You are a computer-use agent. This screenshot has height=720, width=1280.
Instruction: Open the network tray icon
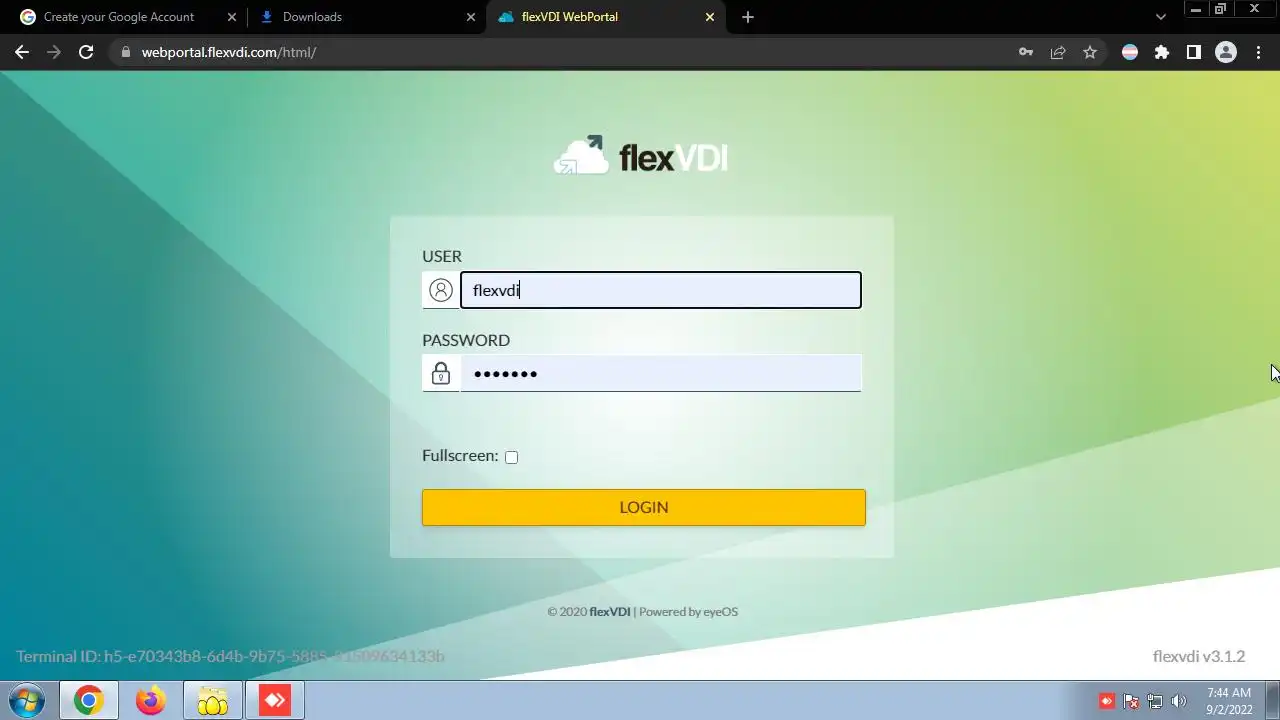1155,701
